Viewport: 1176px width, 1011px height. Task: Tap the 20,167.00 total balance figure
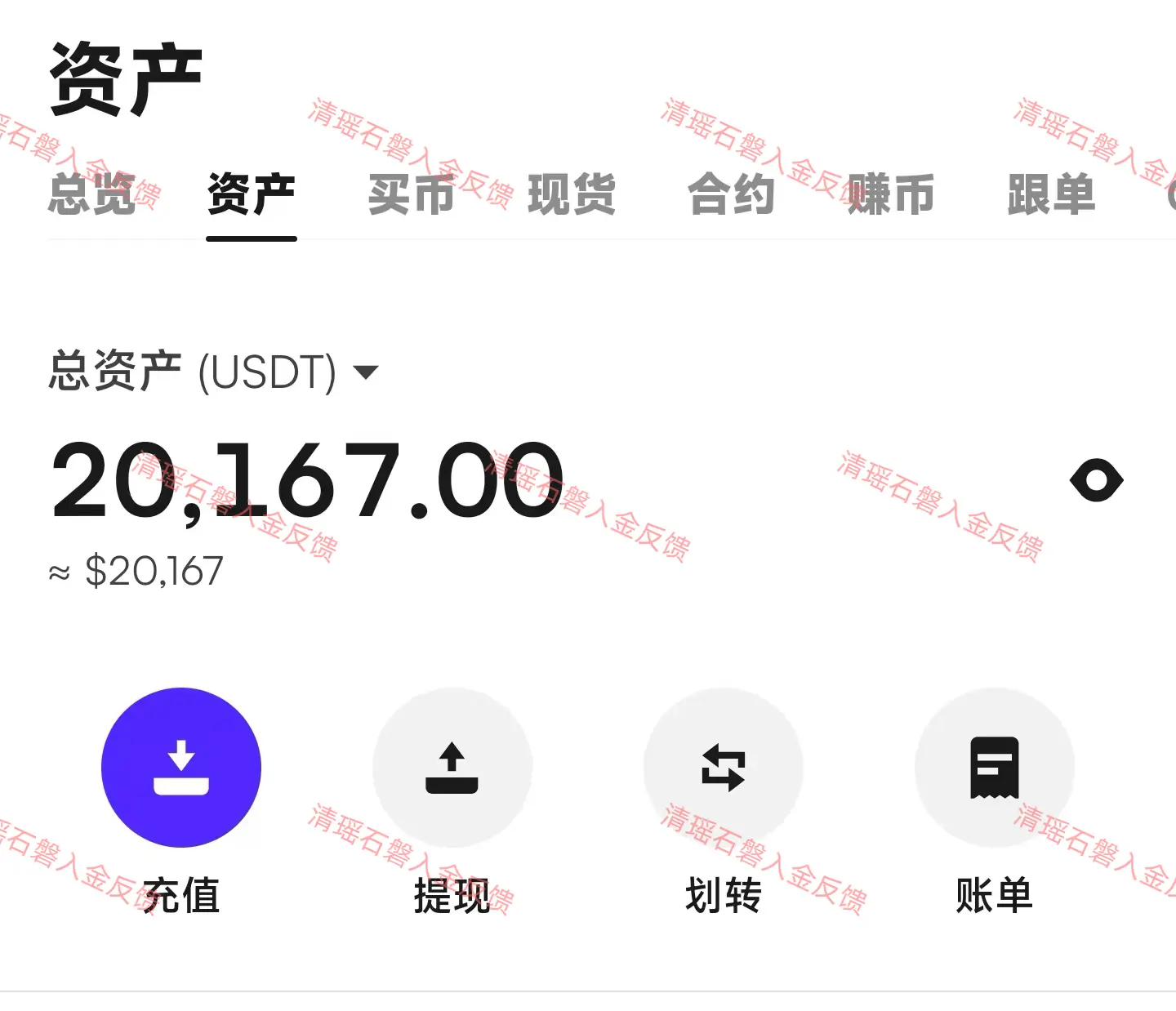(x=308, y=481)
